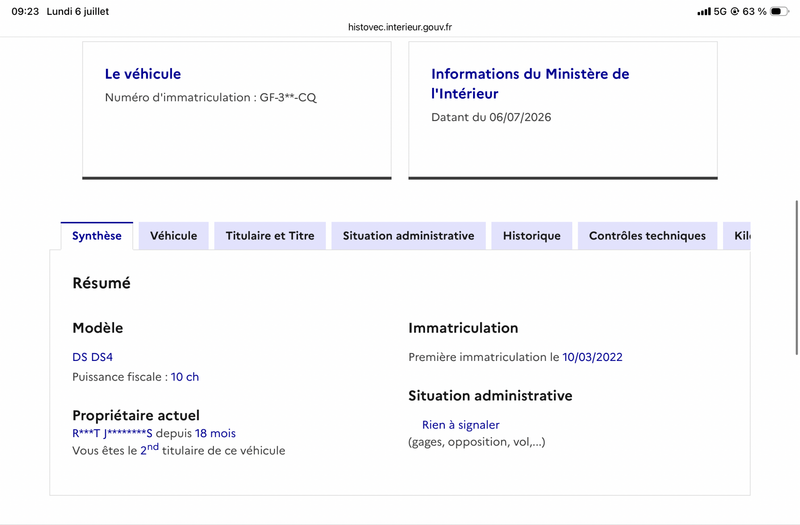Click the registration number GF-3**-CQ line

(211, 97)
